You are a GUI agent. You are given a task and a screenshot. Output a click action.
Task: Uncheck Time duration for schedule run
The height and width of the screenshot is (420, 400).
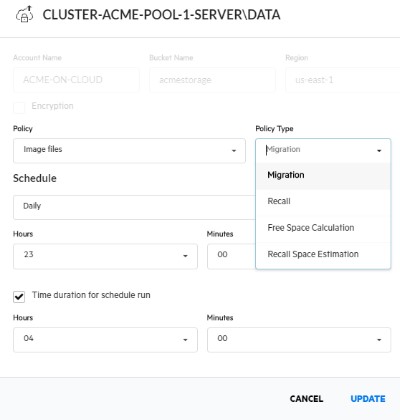(19, 296)
